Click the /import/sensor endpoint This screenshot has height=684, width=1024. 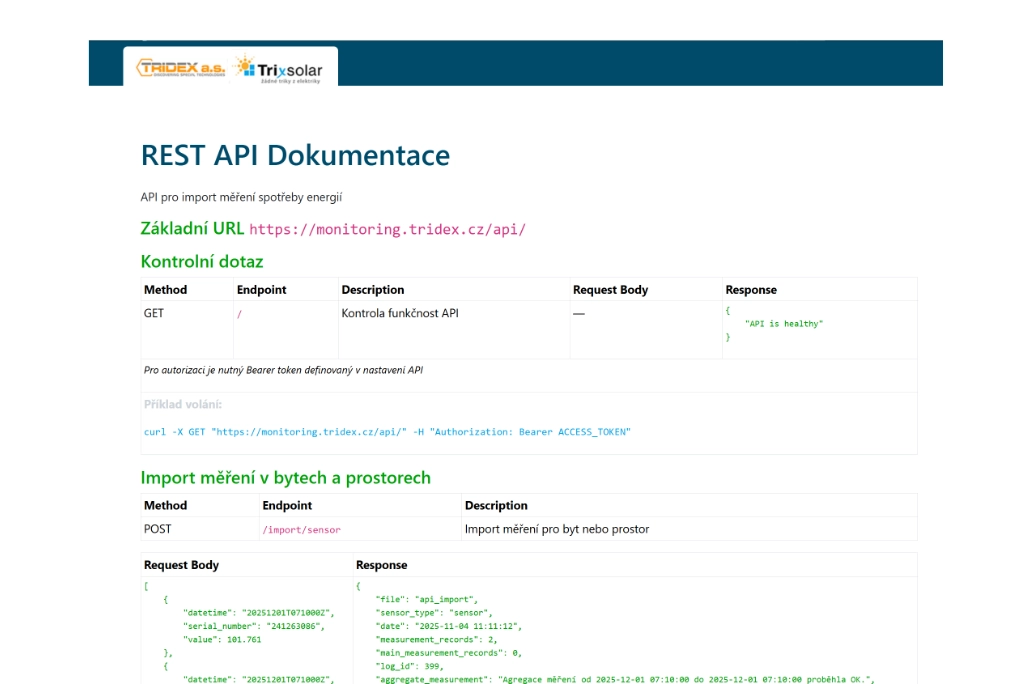[x=301, y=530]
